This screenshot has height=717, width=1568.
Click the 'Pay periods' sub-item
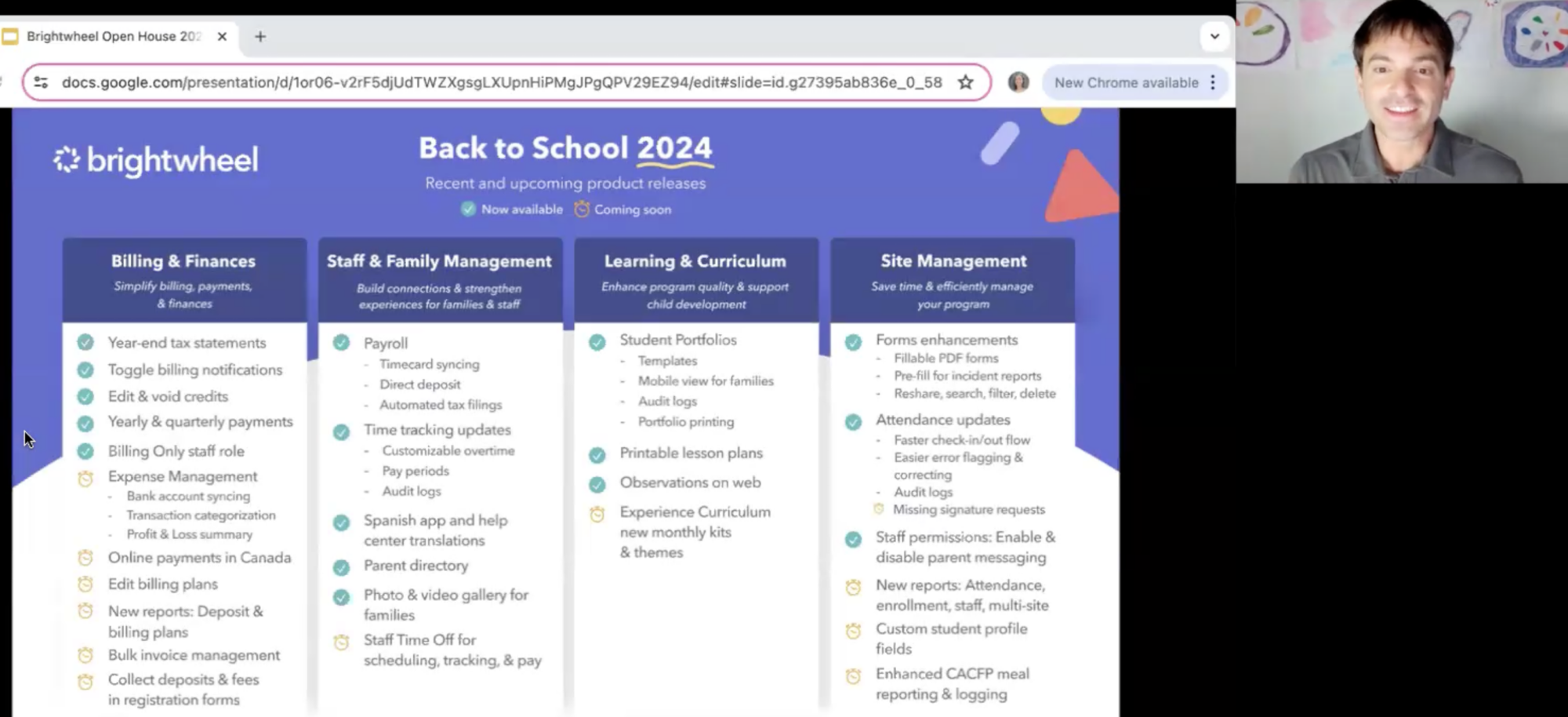[416, 471]
